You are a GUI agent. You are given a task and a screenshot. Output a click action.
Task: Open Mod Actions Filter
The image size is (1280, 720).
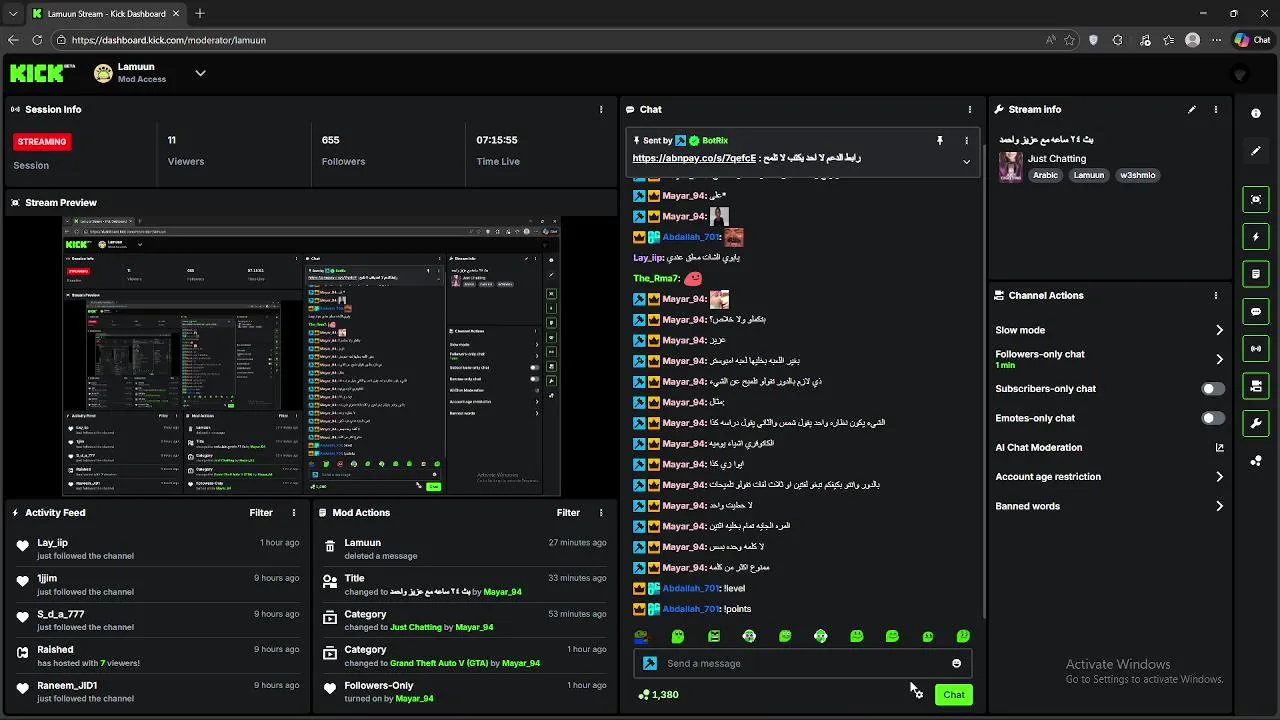[x=568, y=513]
